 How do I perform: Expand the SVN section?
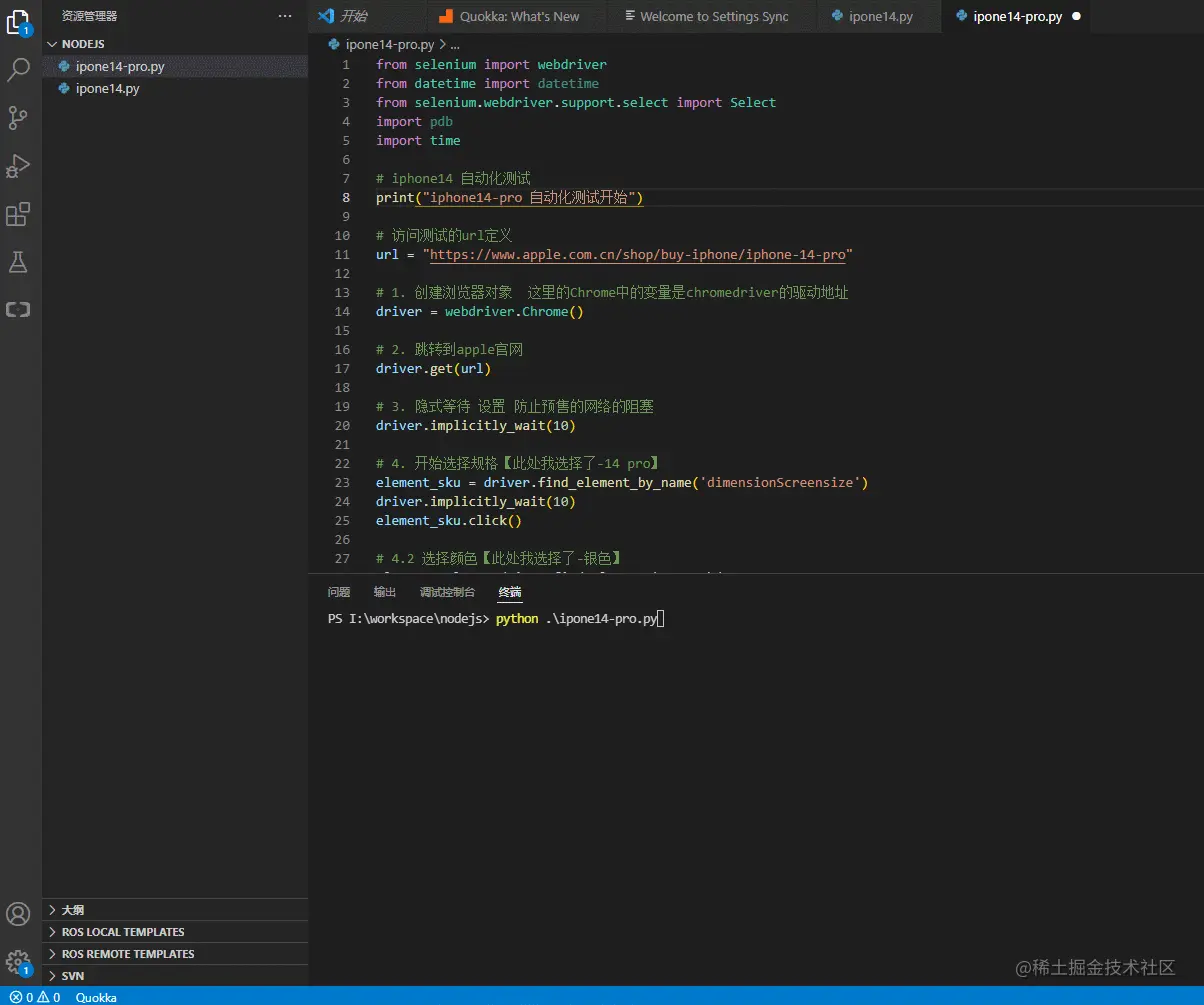(175, 976)
